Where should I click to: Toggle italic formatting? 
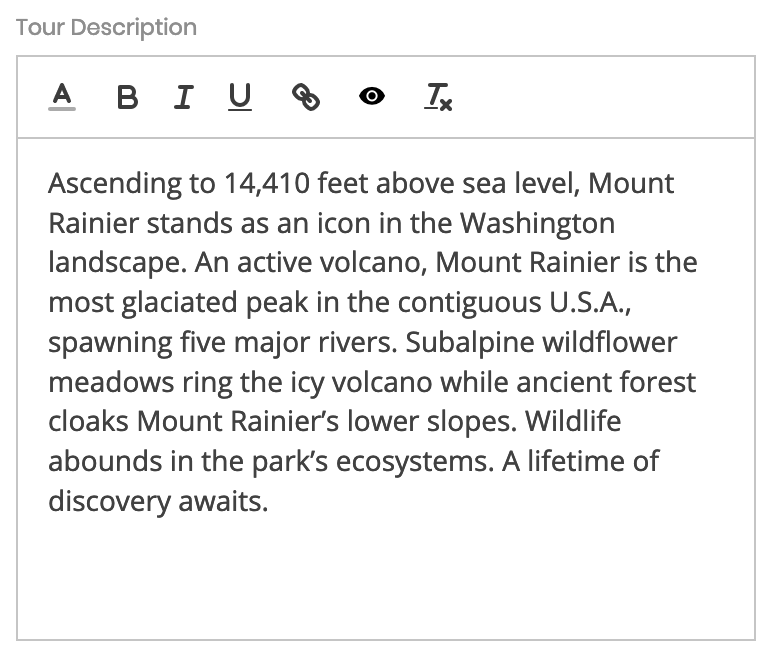(x=184, y=97)
